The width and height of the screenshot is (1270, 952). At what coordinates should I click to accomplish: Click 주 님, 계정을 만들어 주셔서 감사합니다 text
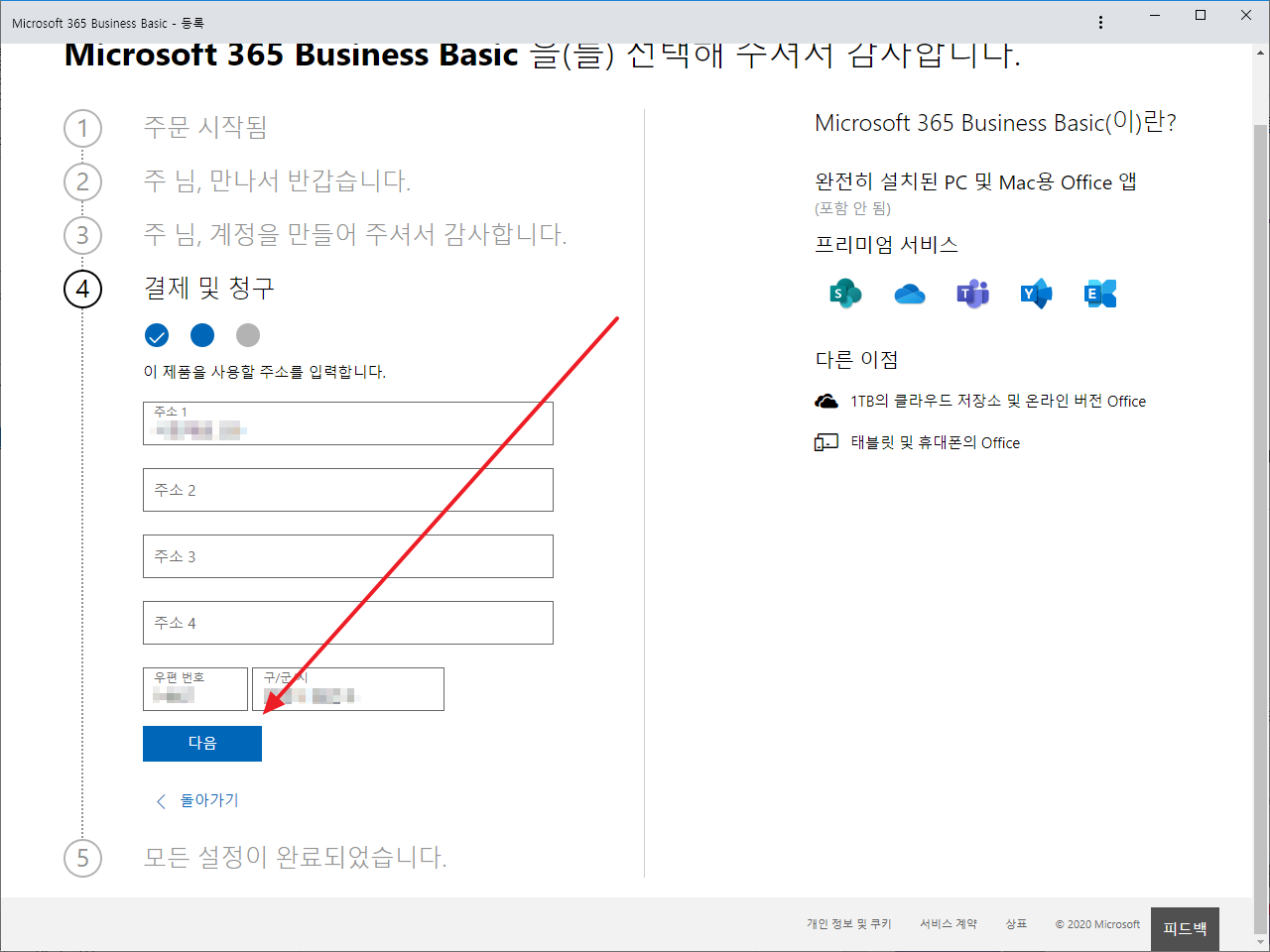tap(355, 234)
